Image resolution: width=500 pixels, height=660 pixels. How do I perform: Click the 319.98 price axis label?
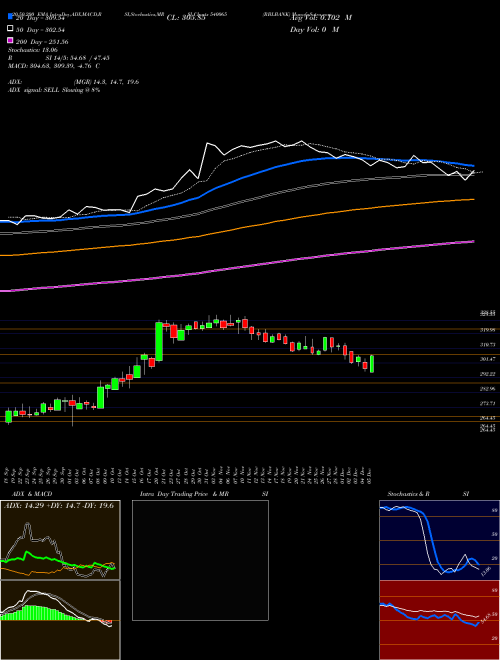[487, 330]
